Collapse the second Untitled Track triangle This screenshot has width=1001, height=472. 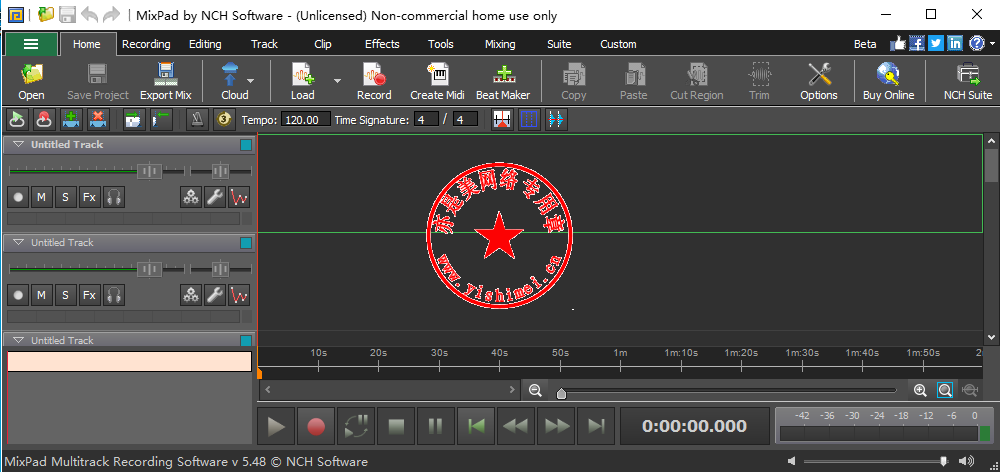18,243
